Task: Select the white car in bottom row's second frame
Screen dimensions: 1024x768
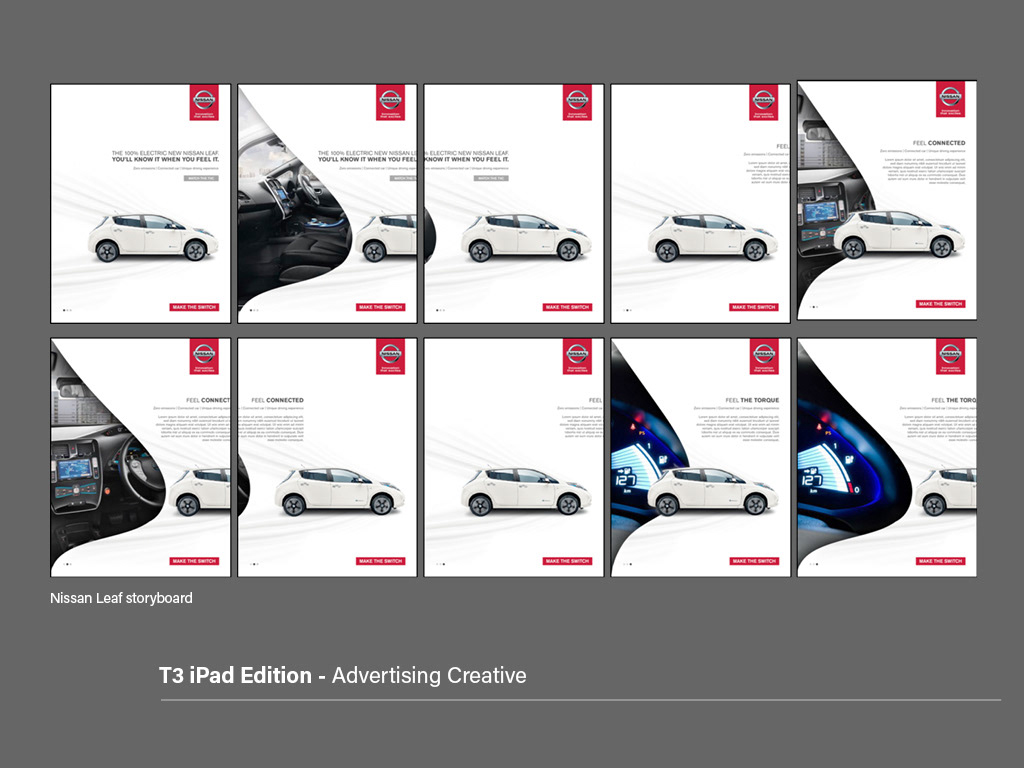Action: (340, 491)
